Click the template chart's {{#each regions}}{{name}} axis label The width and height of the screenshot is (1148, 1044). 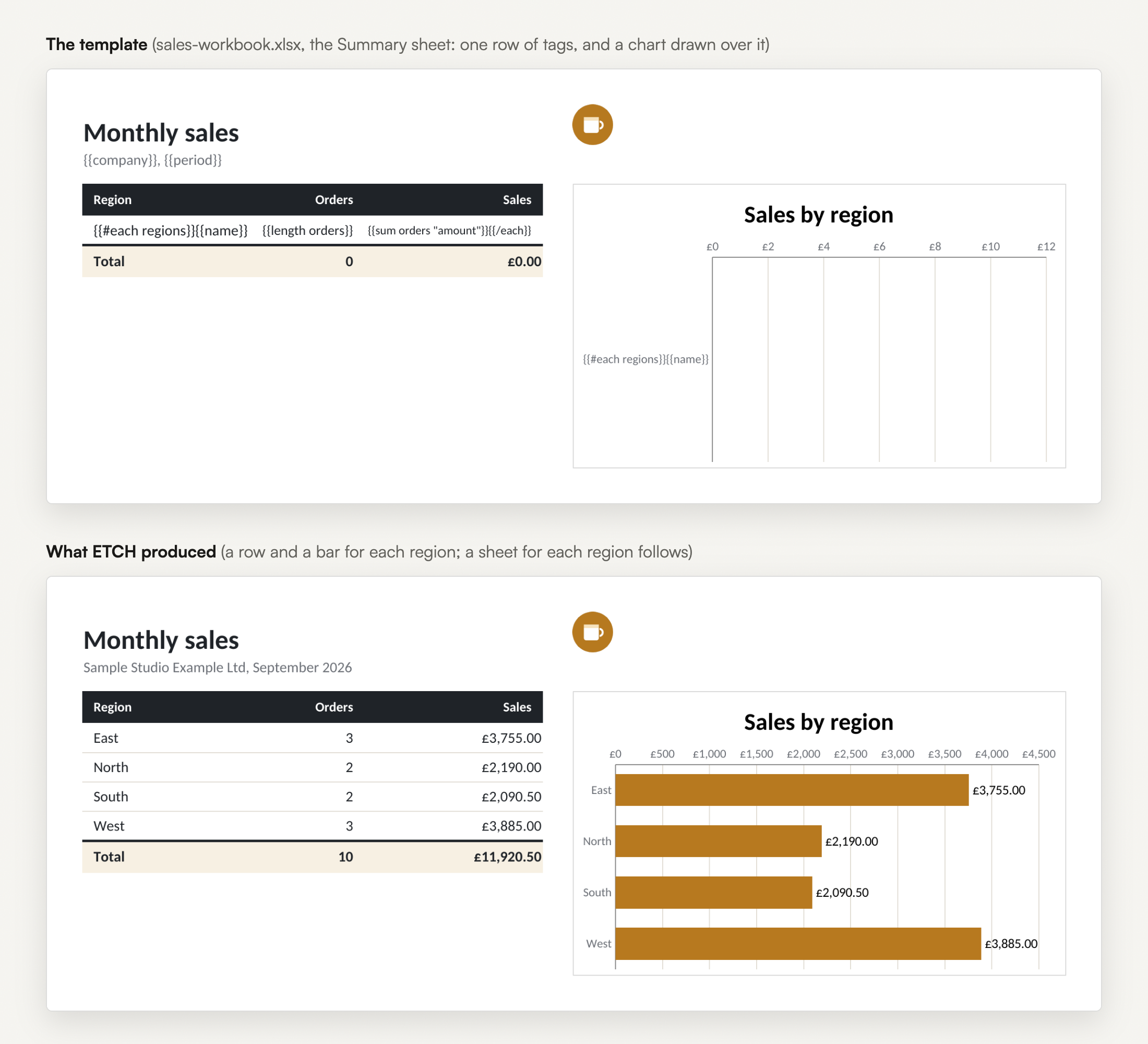click(x=646, y=359)
